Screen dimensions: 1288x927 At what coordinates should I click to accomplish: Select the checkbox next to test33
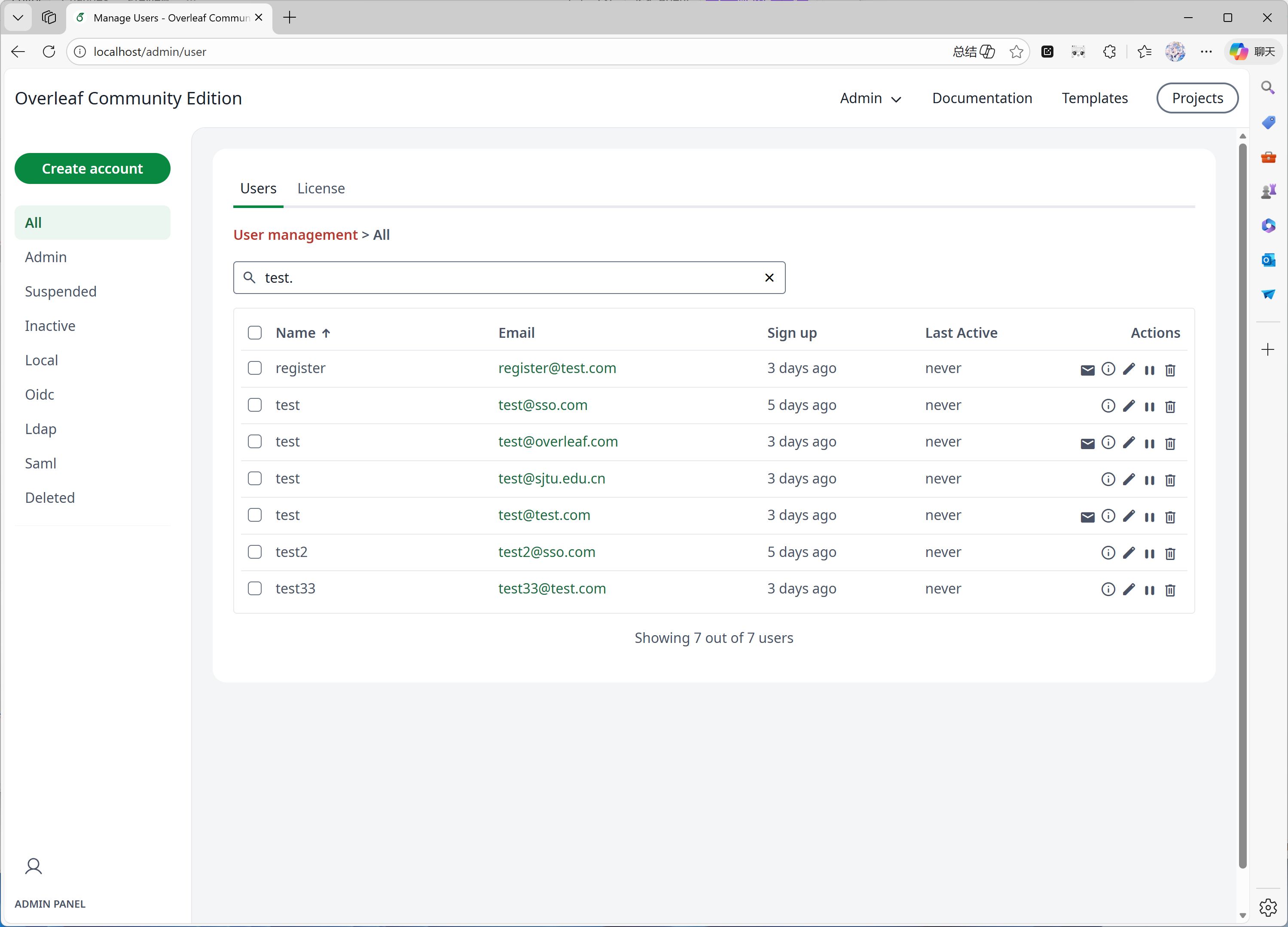tap(254, 588)
